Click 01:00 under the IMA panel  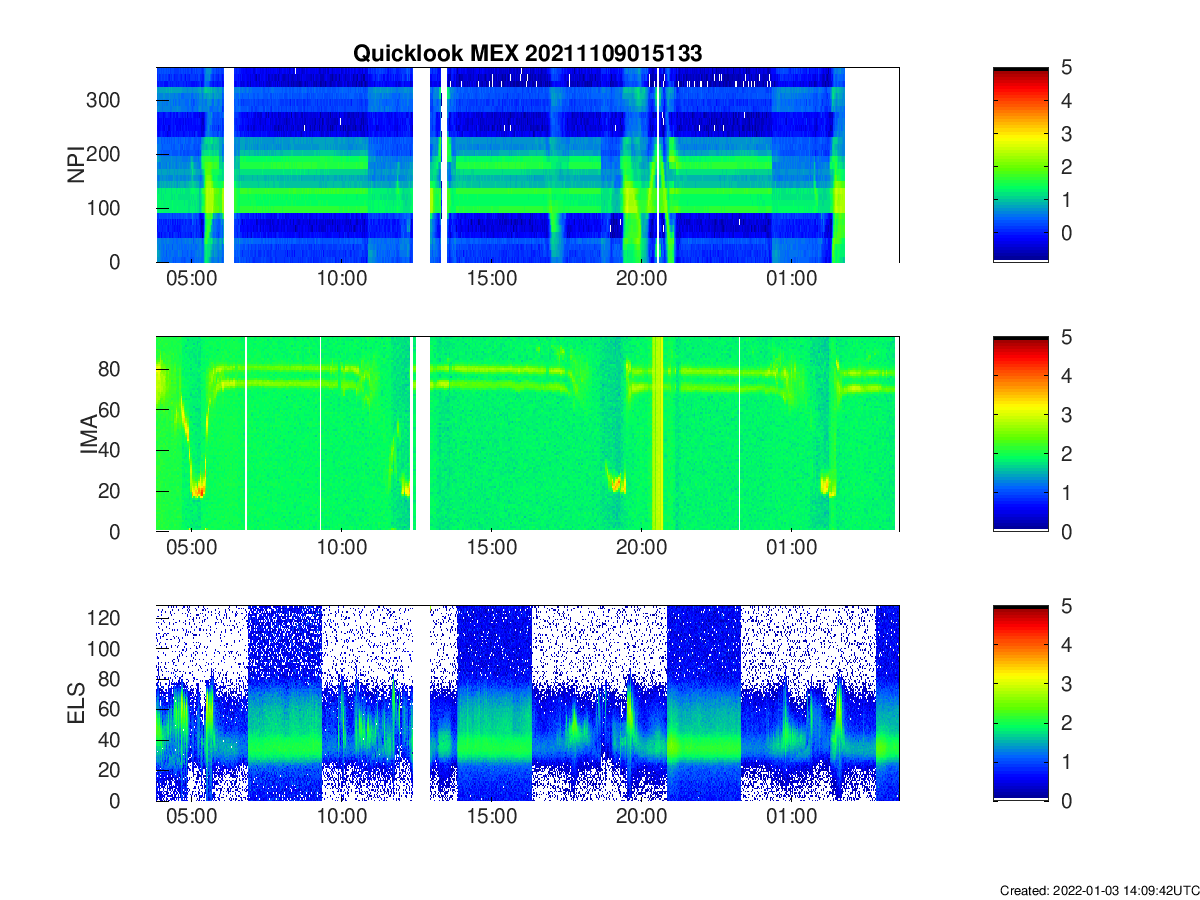point(791,548)
